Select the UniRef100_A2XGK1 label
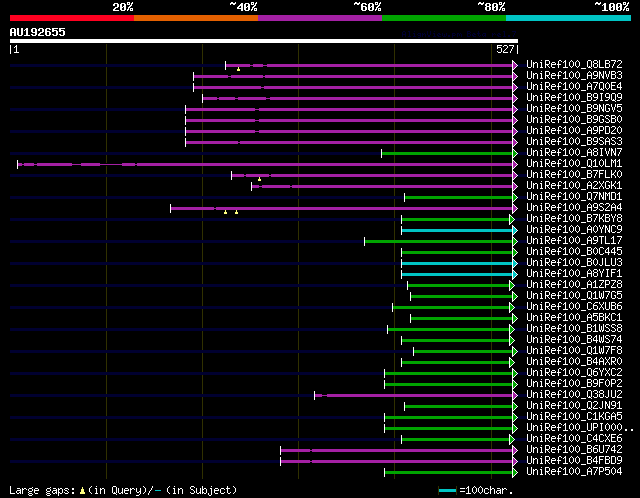 574,186
